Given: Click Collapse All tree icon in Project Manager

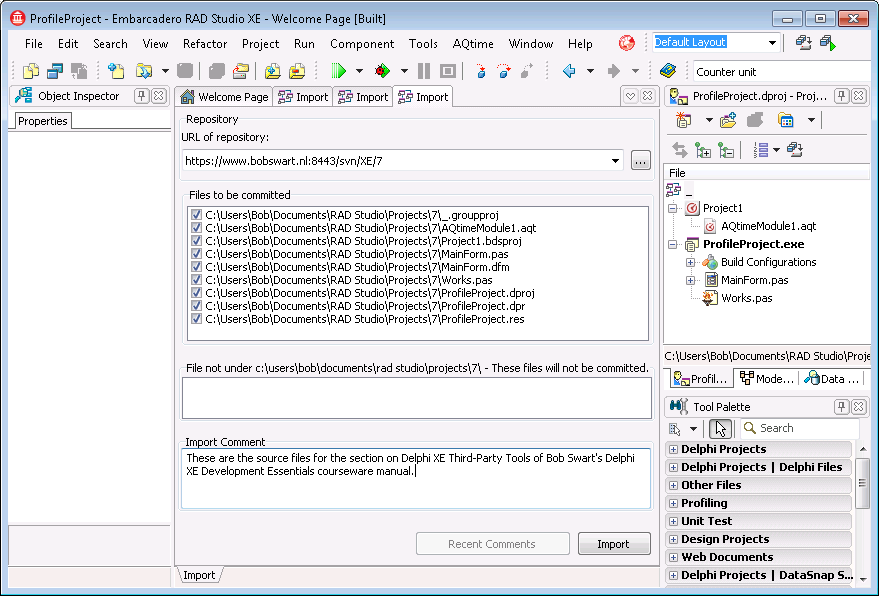Looking at the screenshot, I should [x=726, y=150].
